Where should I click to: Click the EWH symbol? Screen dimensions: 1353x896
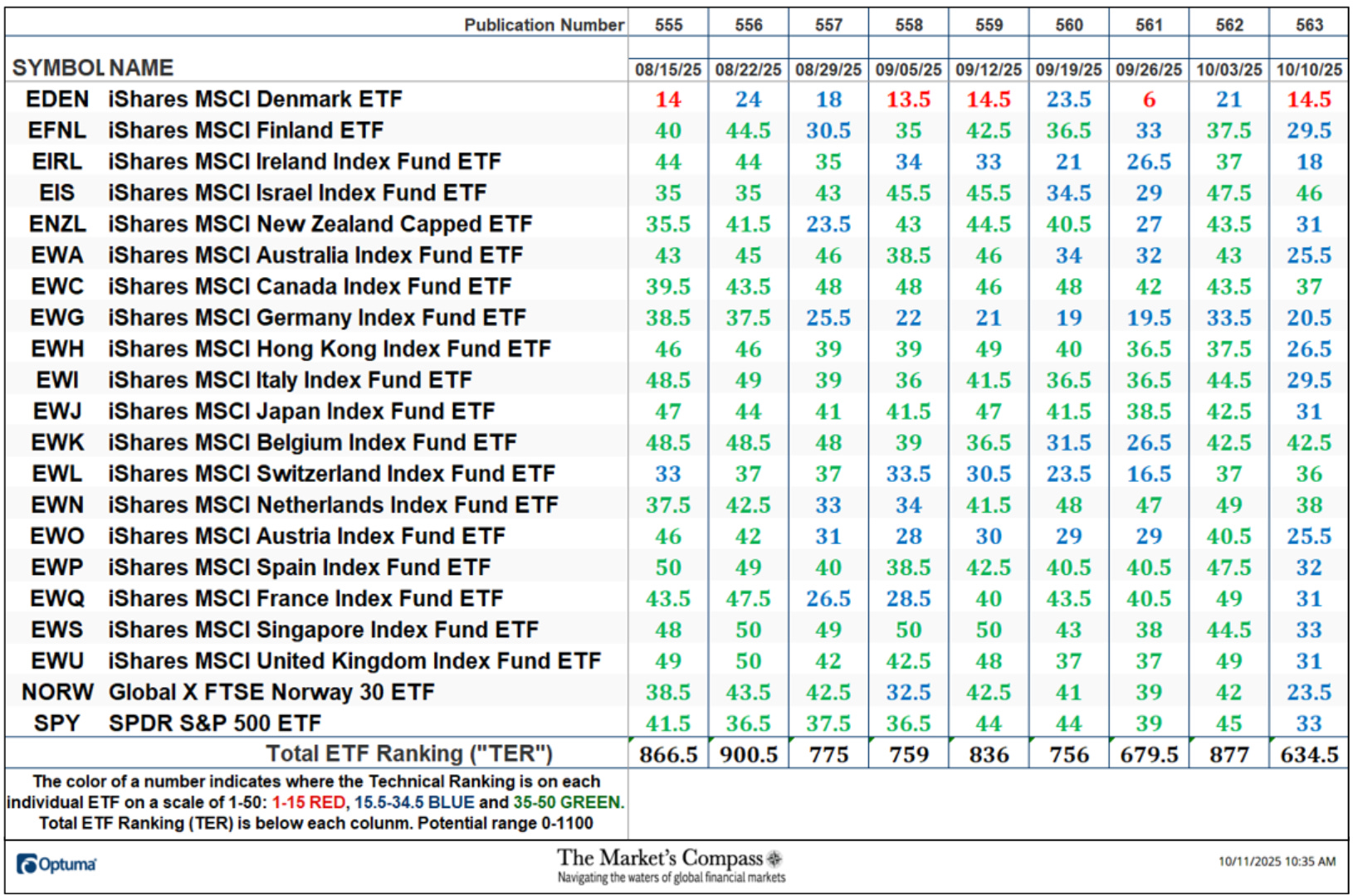point(57,348)
